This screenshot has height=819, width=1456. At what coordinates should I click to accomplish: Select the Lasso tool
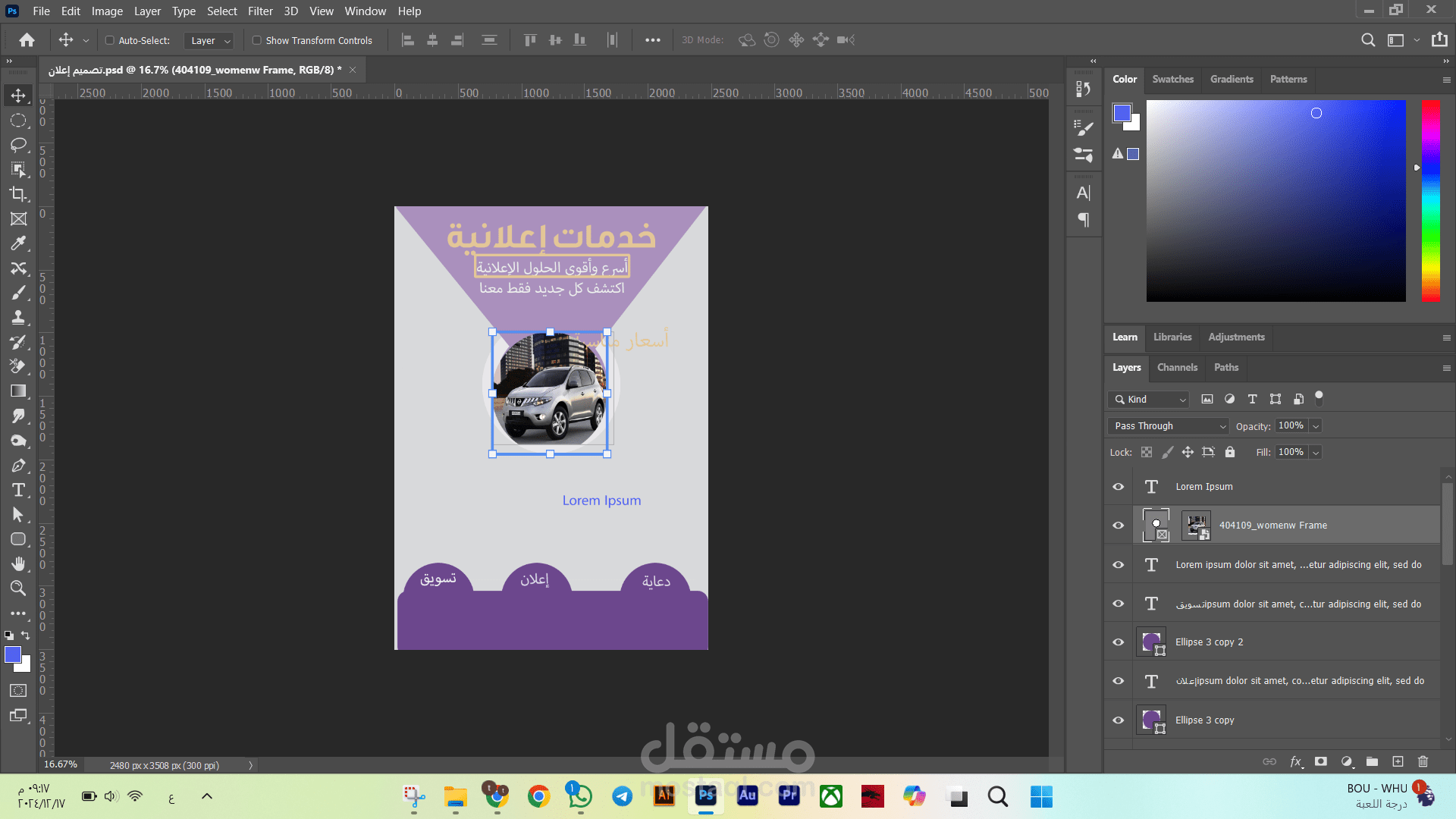point(18,145)
